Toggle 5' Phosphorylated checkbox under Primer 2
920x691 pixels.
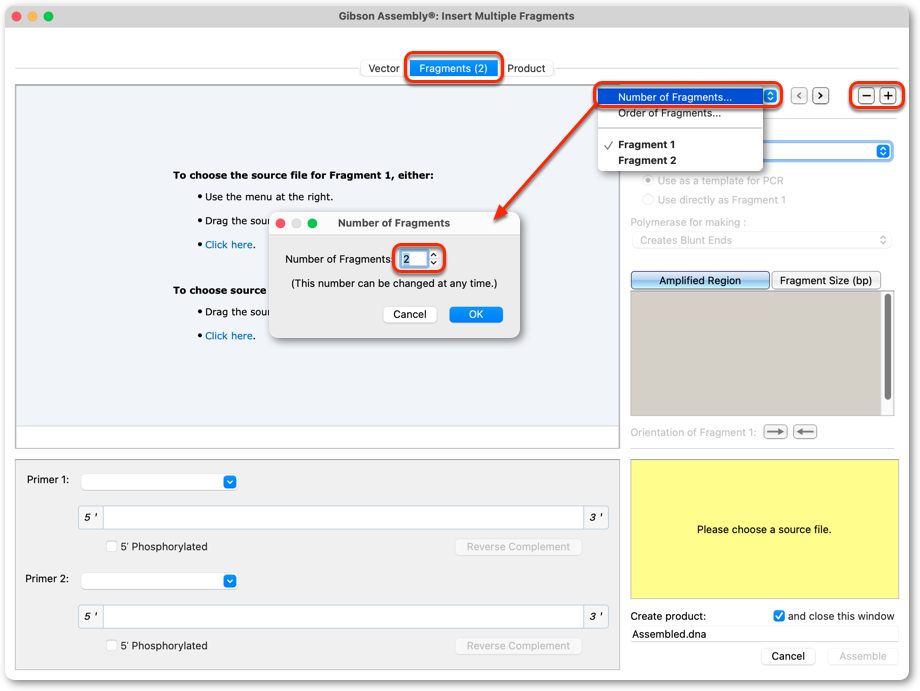pyautogui.click(x=111, y=645)
